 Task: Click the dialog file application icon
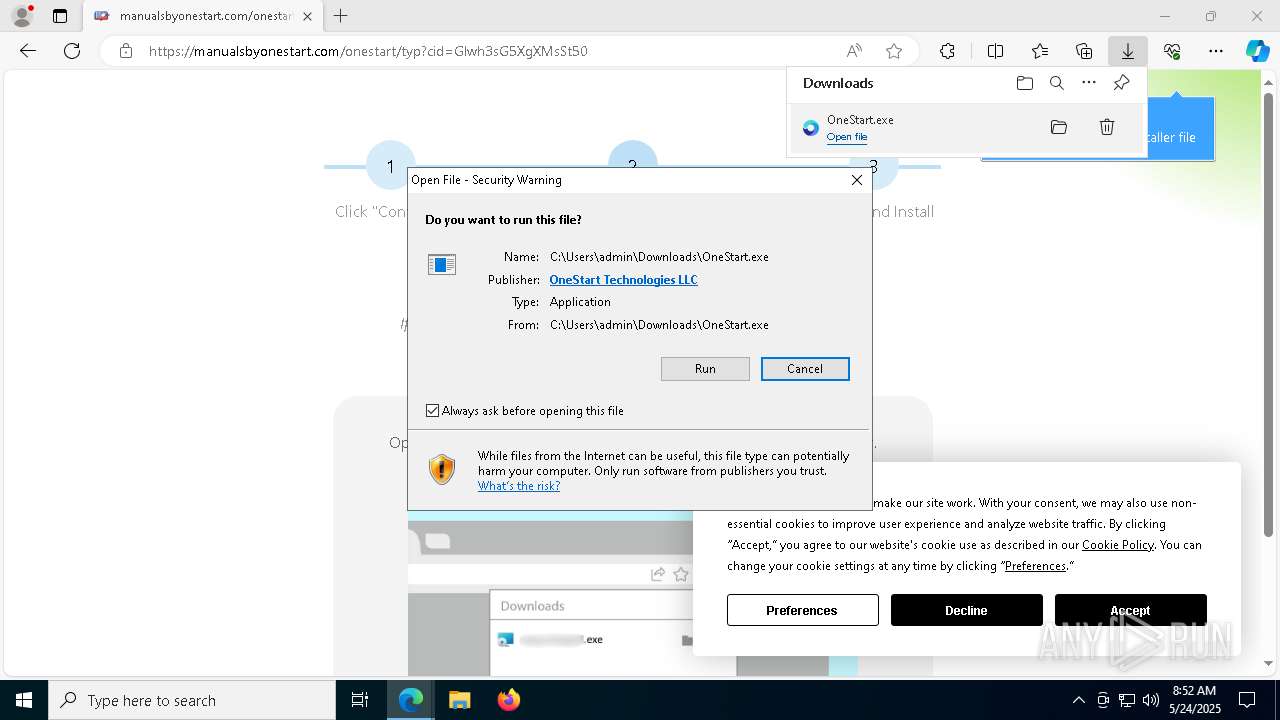tap(441, 264)
